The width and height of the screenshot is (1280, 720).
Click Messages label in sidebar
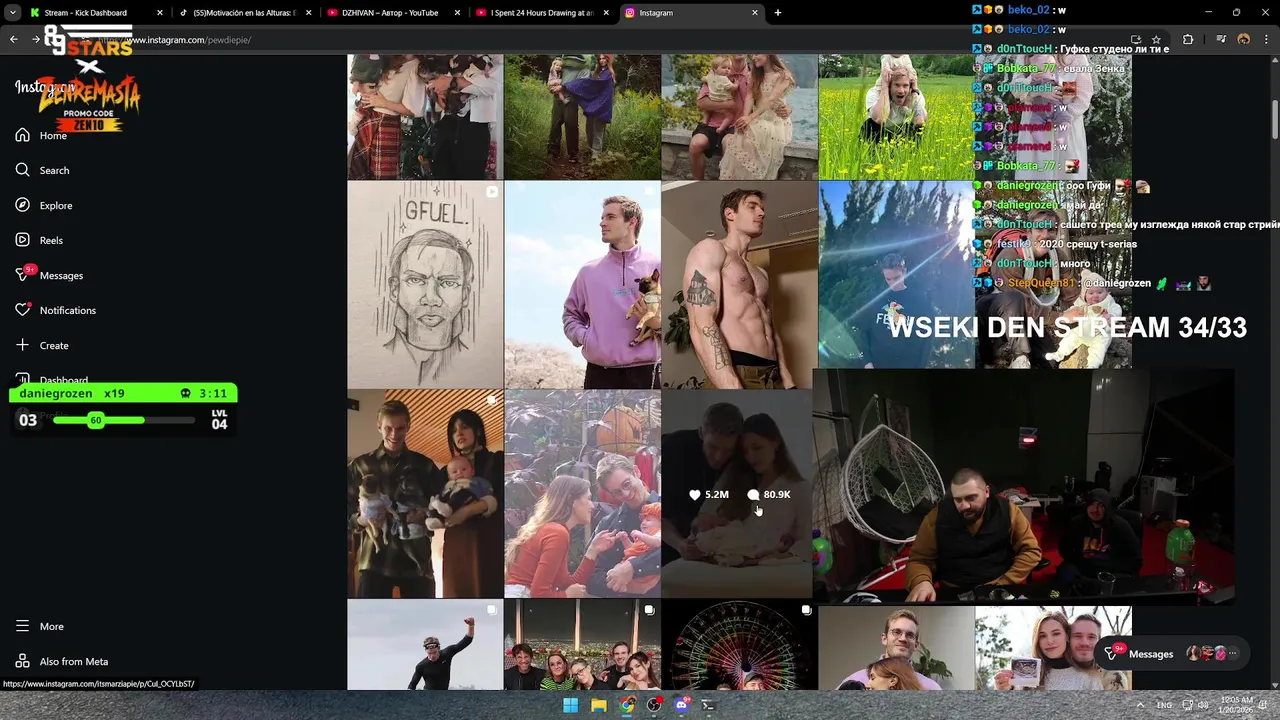(61, 276)
